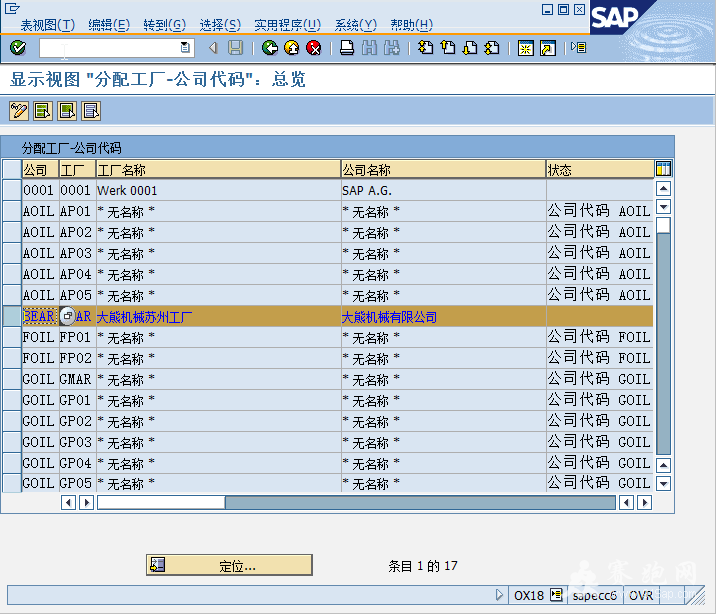716x614 pixels.
Task: Open the 系统(Y) menu
Action: [355, 25]
